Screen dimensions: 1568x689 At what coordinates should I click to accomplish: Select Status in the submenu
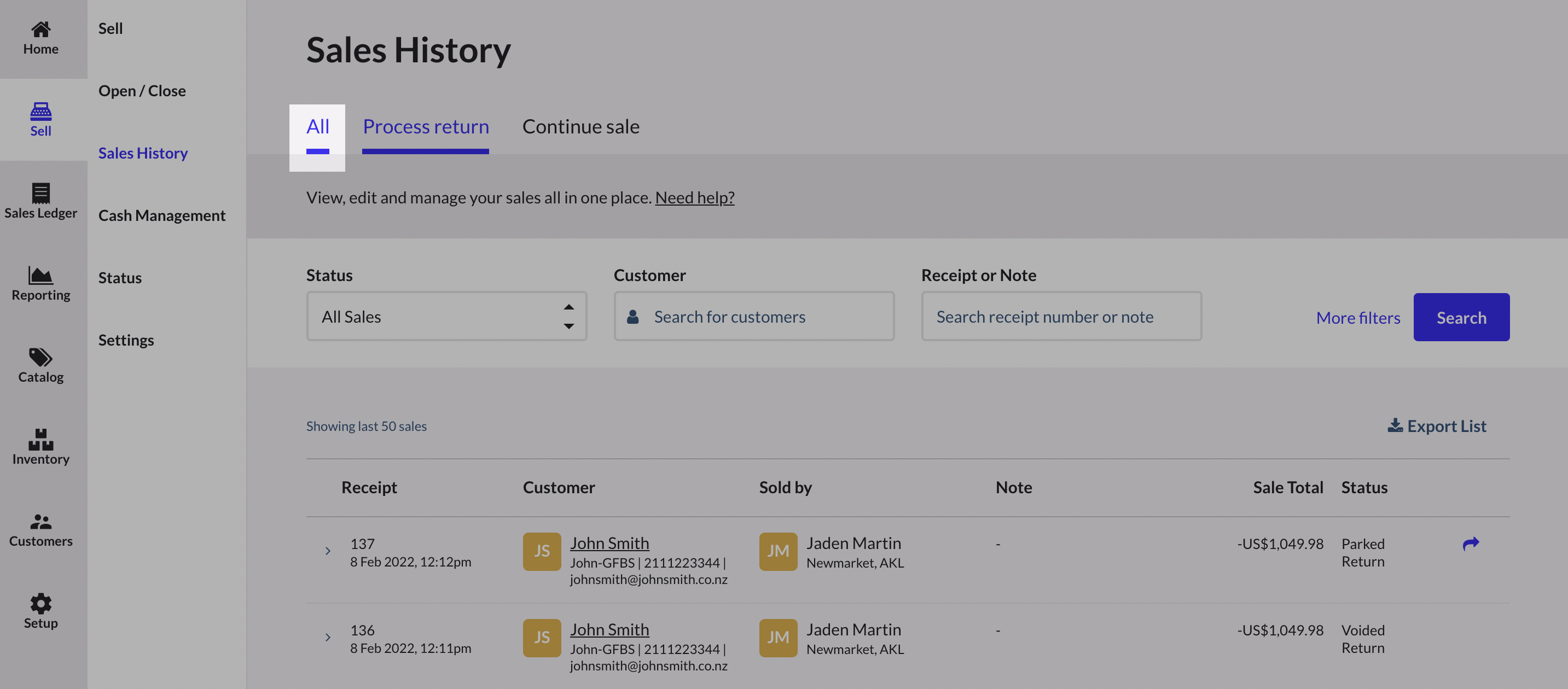[x=120, y=278]
